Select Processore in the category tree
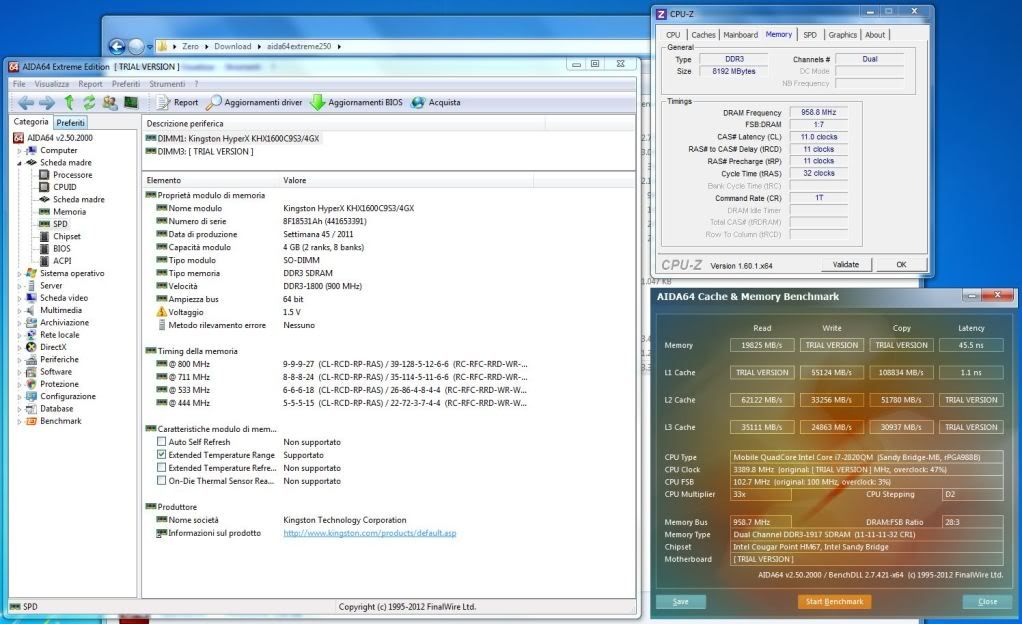Viewport: 1022px width, 624px height. click(72, 175)
